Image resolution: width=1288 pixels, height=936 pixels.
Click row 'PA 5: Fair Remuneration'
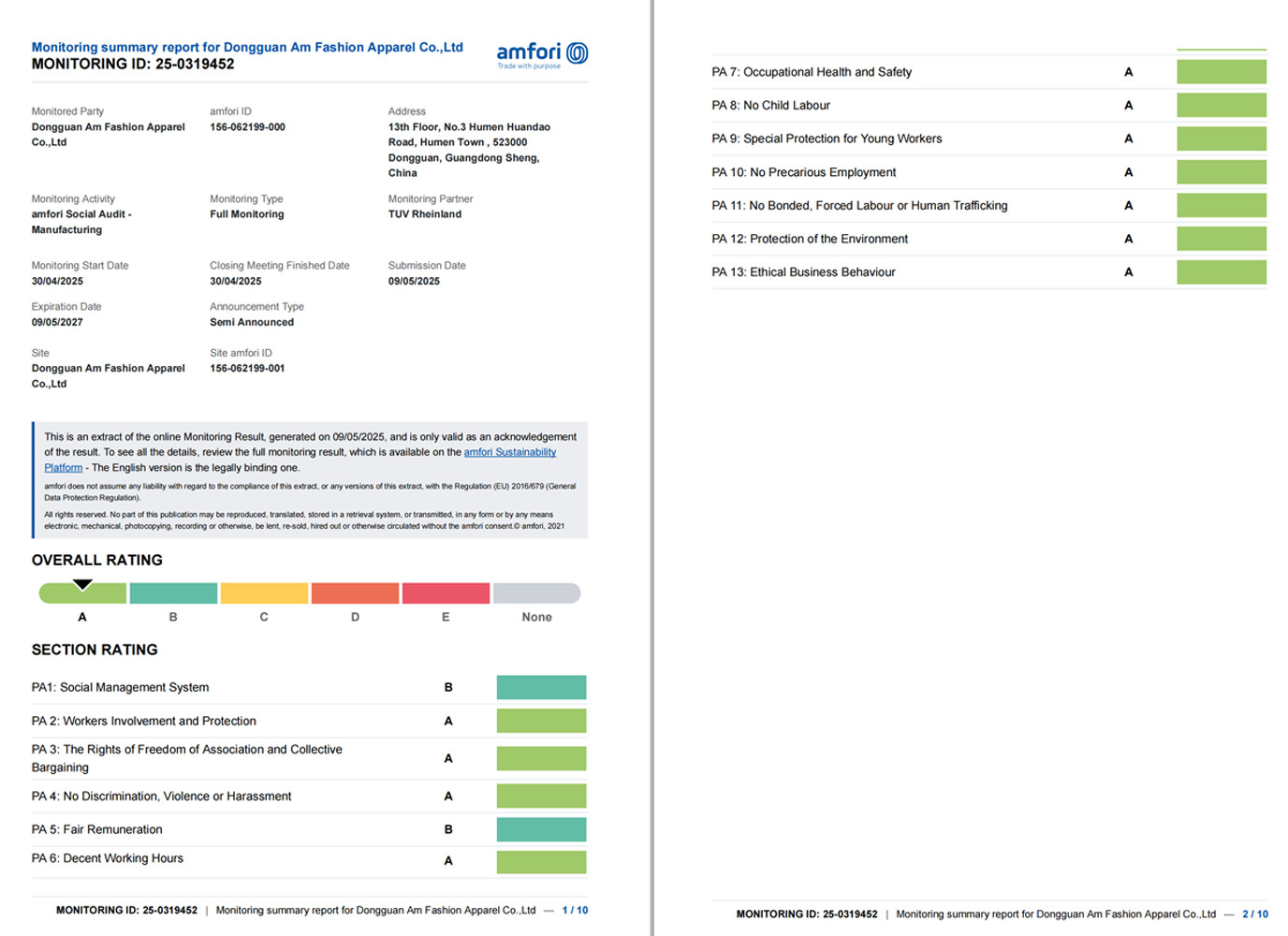[309, 829]
